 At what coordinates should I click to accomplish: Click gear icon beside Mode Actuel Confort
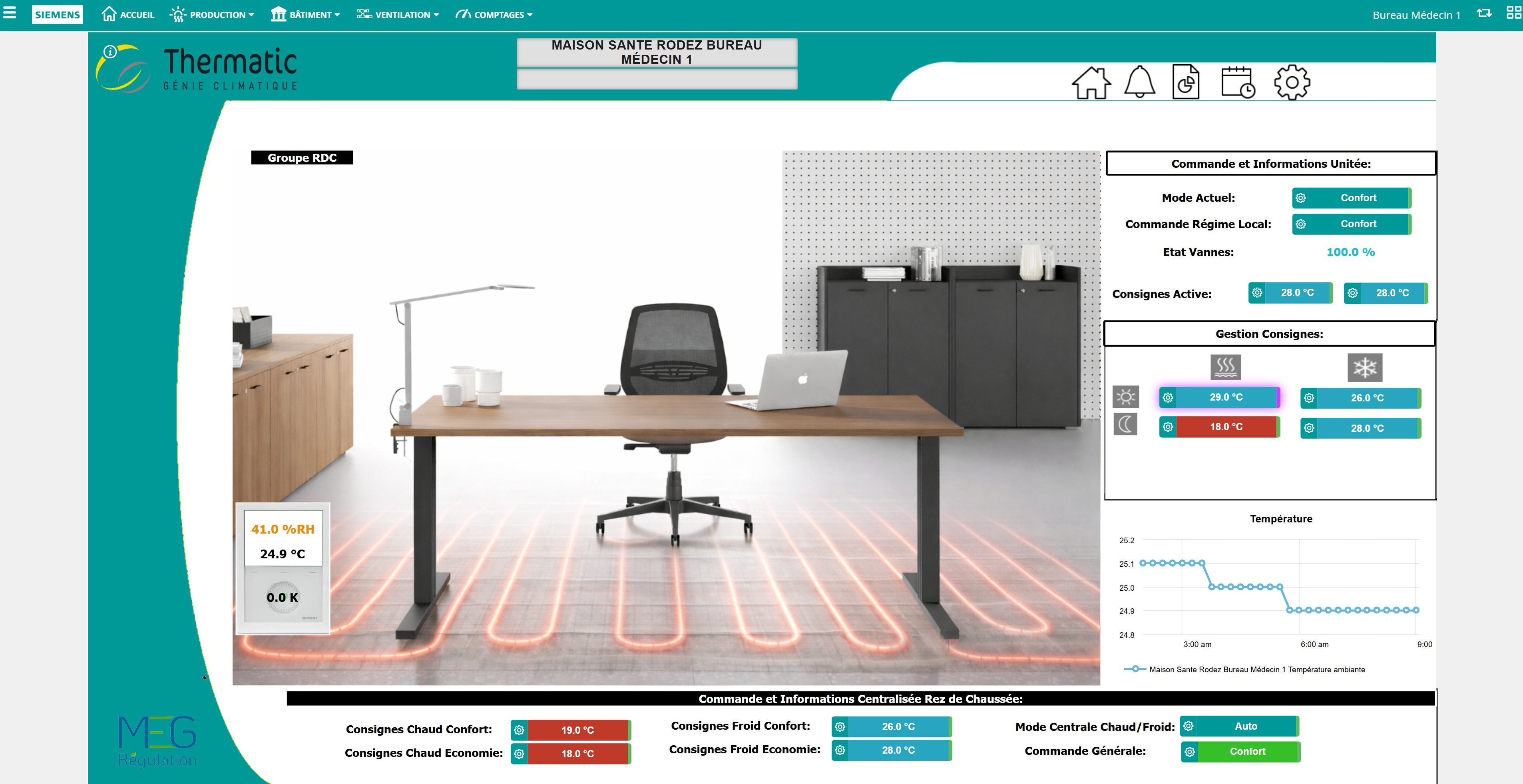(x=1301, y=198)
